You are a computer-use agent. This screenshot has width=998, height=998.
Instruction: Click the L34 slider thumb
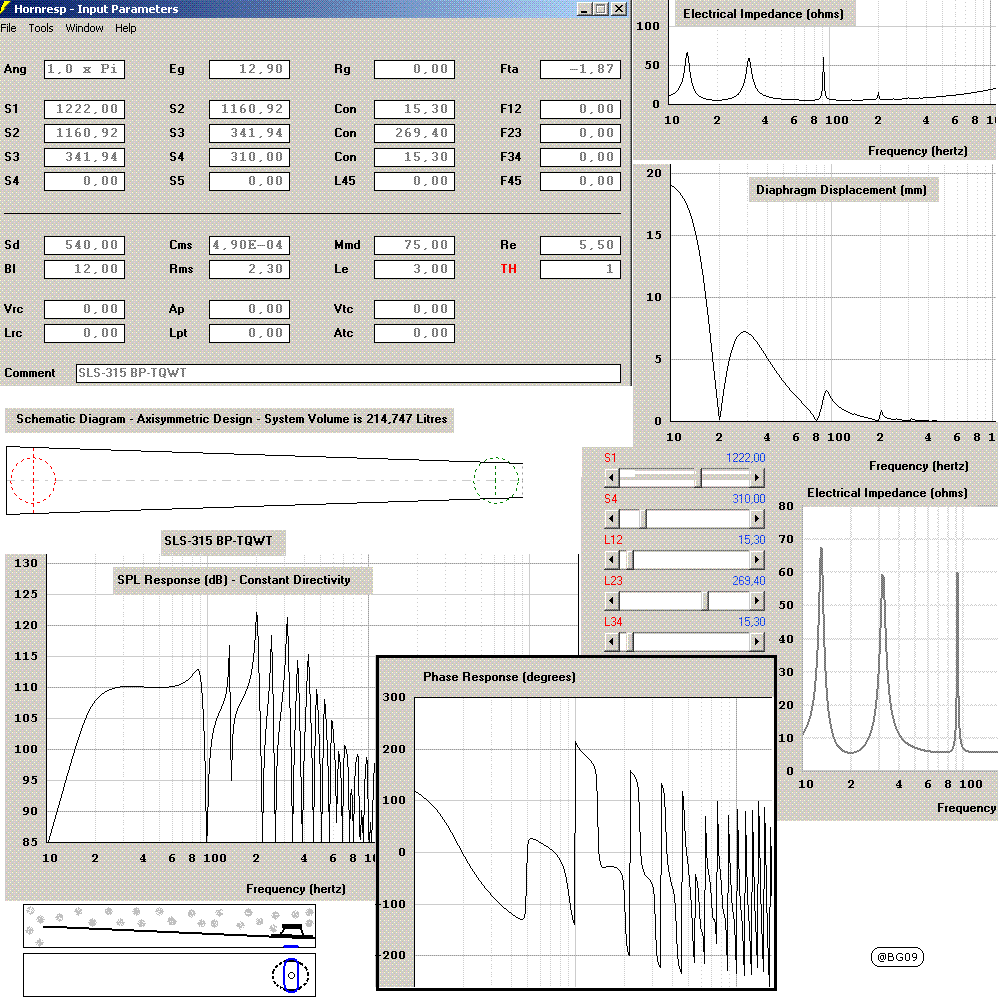point(629,642)
